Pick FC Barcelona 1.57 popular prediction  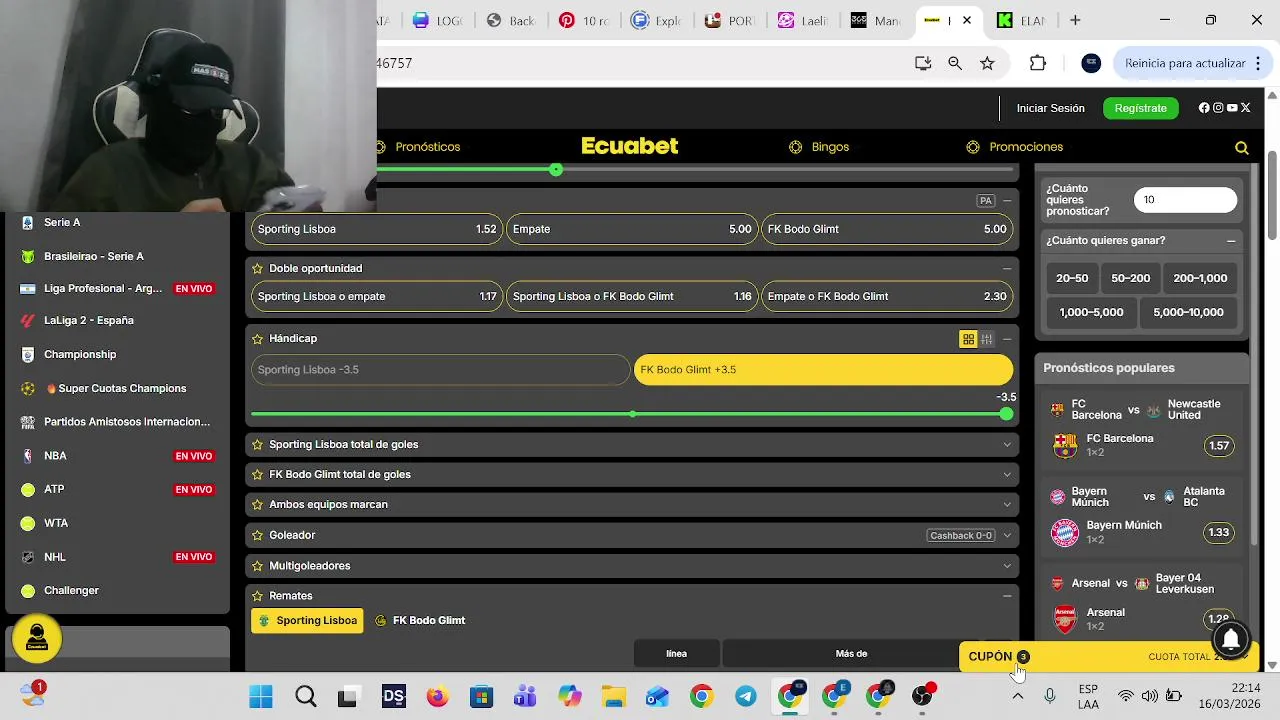(1219, 446)
